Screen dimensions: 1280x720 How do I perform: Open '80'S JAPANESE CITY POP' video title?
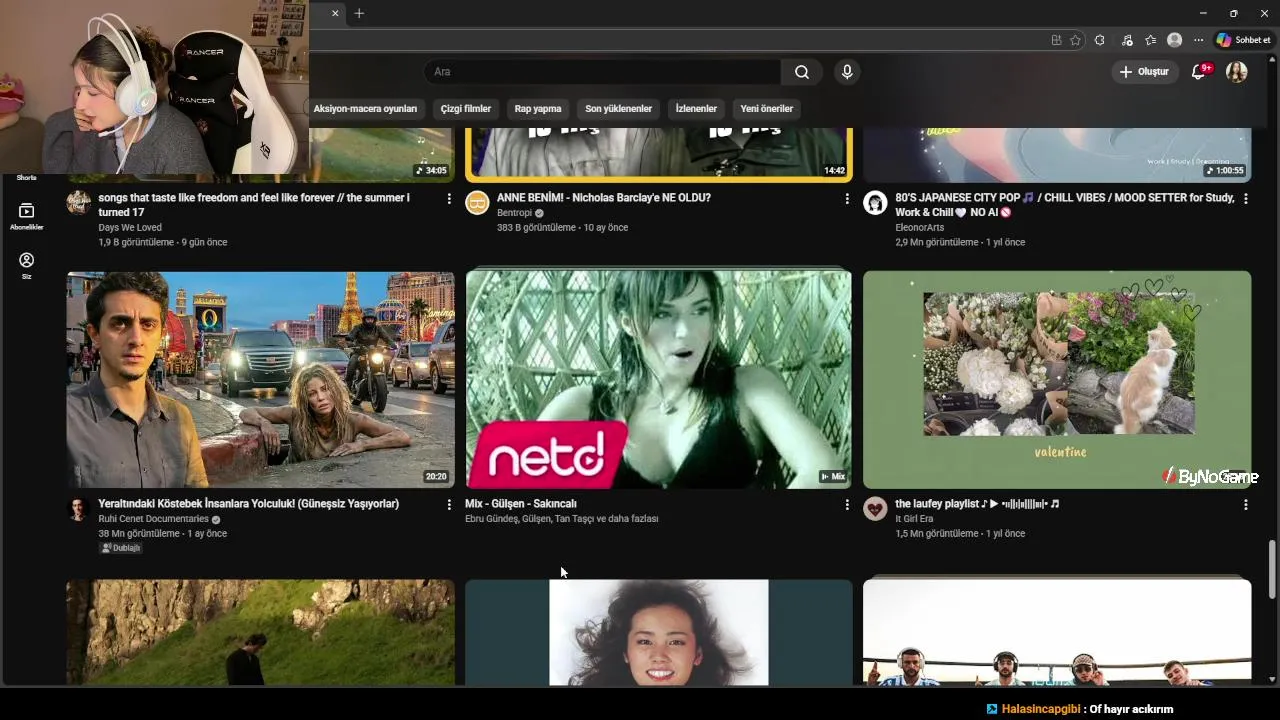point(1065,205)
